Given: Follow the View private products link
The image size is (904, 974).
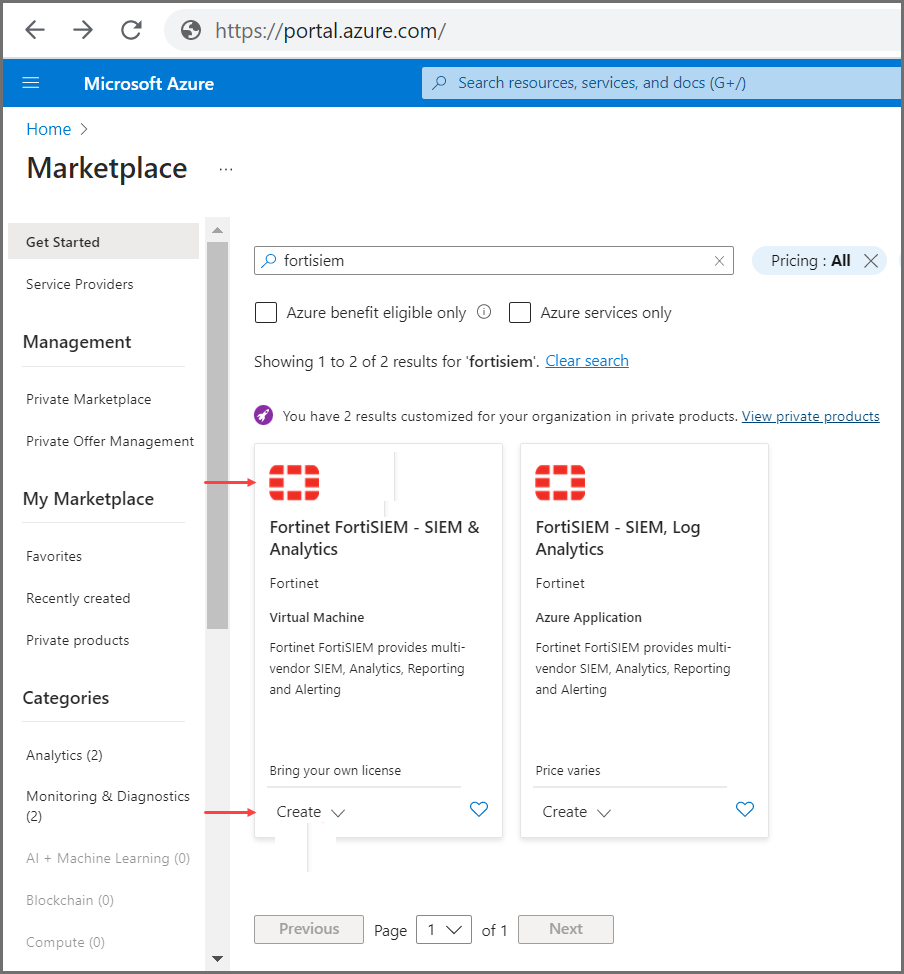Looking at the screenshot, I should tap(810, 416).
